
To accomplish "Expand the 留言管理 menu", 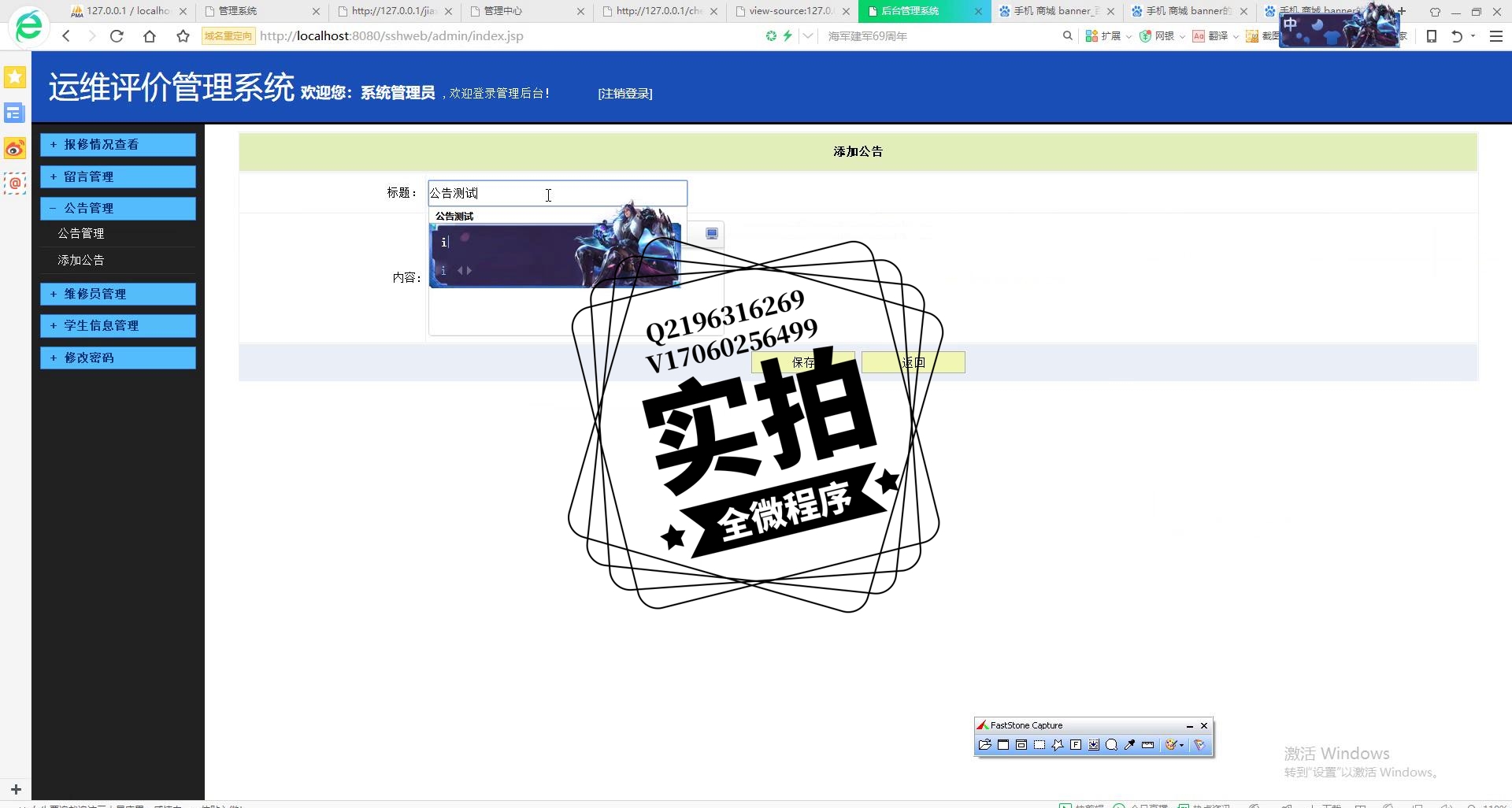I will pos(118,177).
